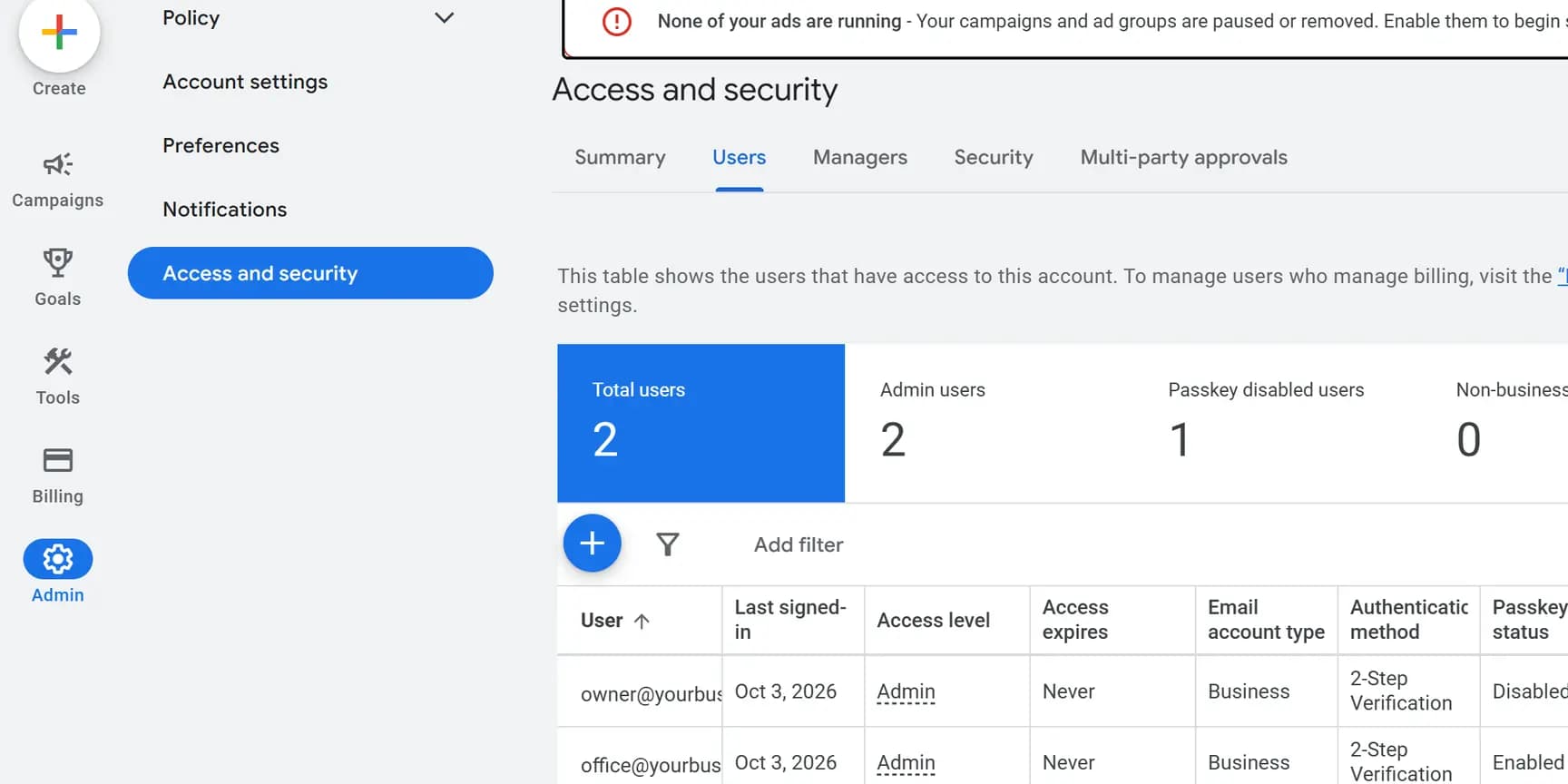Click Never access expires in owner row
The width and height of the screenshot is (1568, 784).
[1068, 691]
